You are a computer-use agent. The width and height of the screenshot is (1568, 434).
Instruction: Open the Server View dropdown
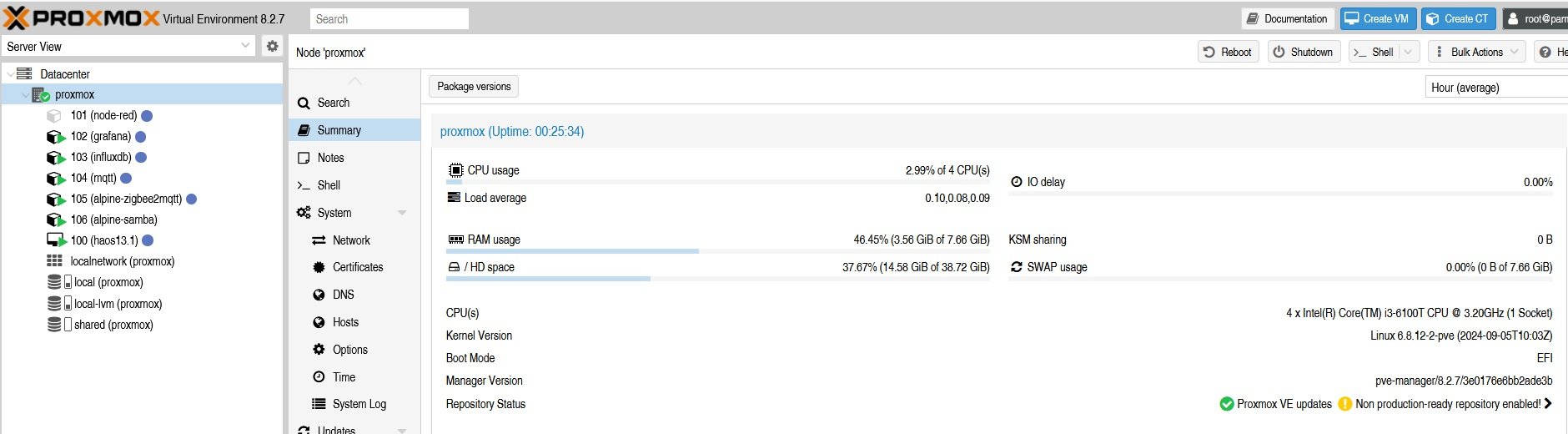[245, 47]
